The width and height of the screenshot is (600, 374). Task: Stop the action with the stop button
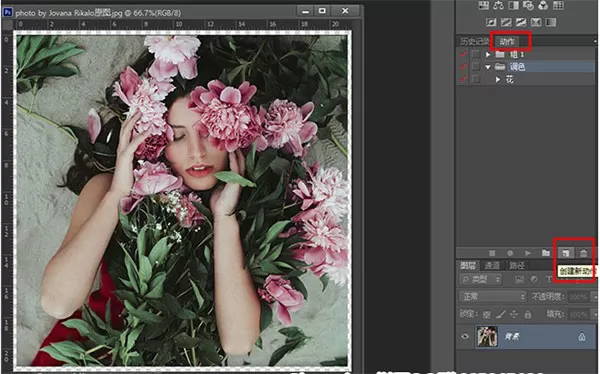(492, 253)
